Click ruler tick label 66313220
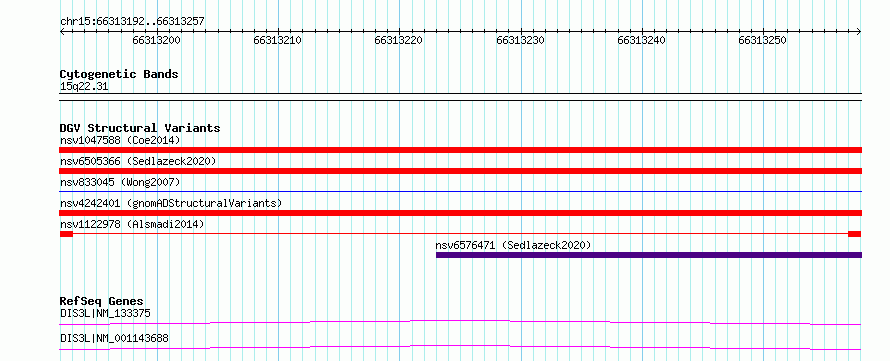The image size is (890, 361). (399, 41)
